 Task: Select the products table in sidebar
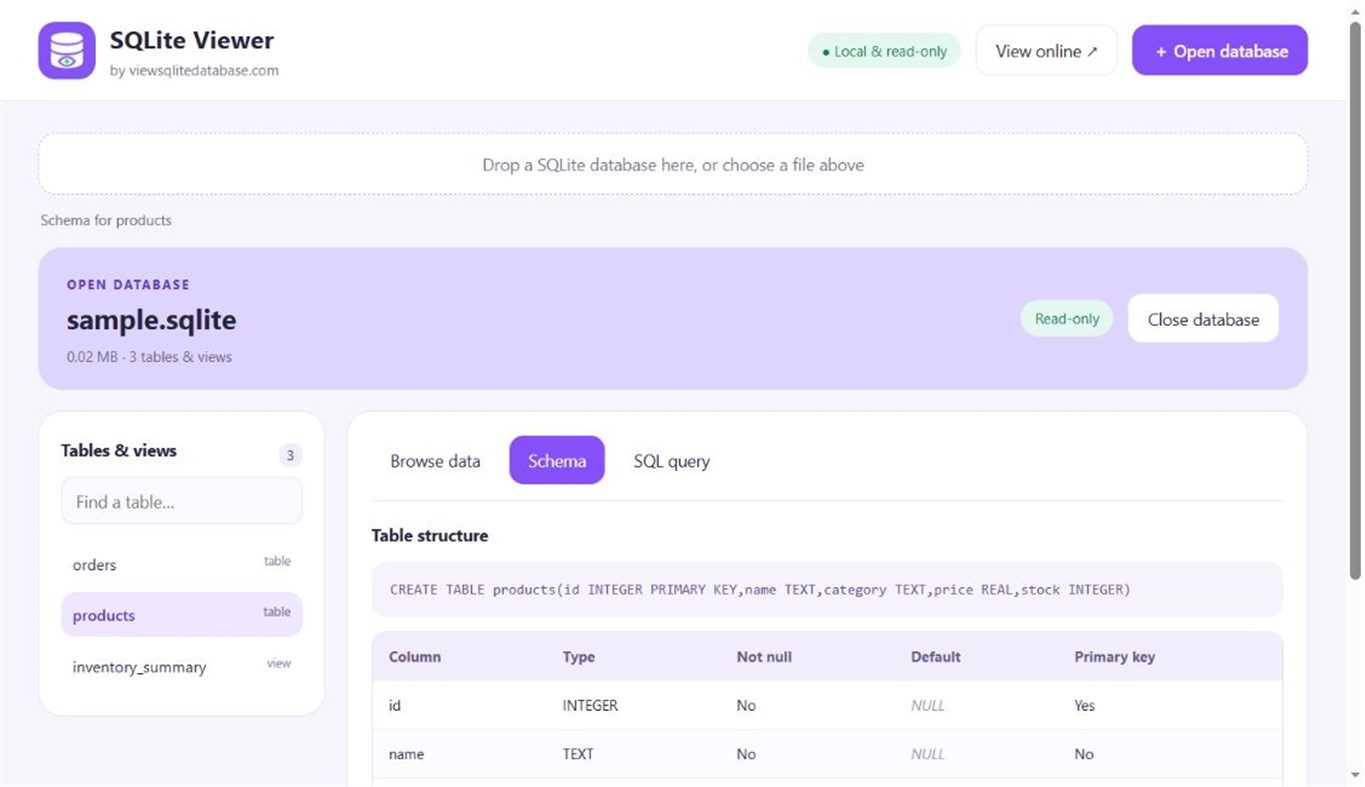click(x=181, y=615)
